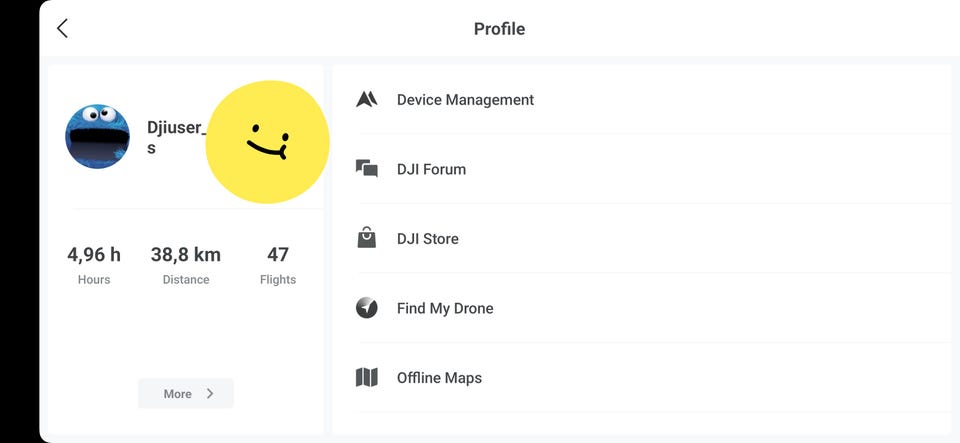Click the Offline Maps folded map icon
The image size is (960, 443).
(367, 378)
